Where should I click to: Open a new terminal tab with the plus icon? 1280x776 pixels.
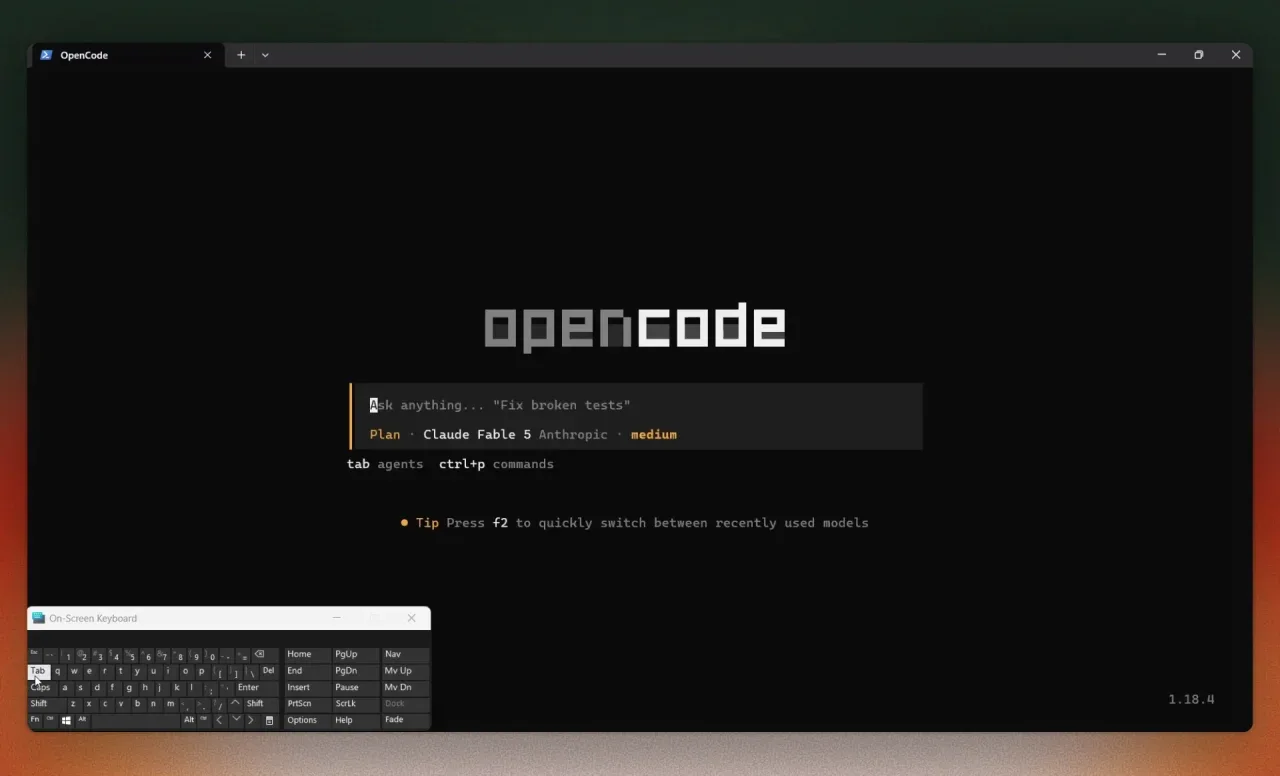241,55
